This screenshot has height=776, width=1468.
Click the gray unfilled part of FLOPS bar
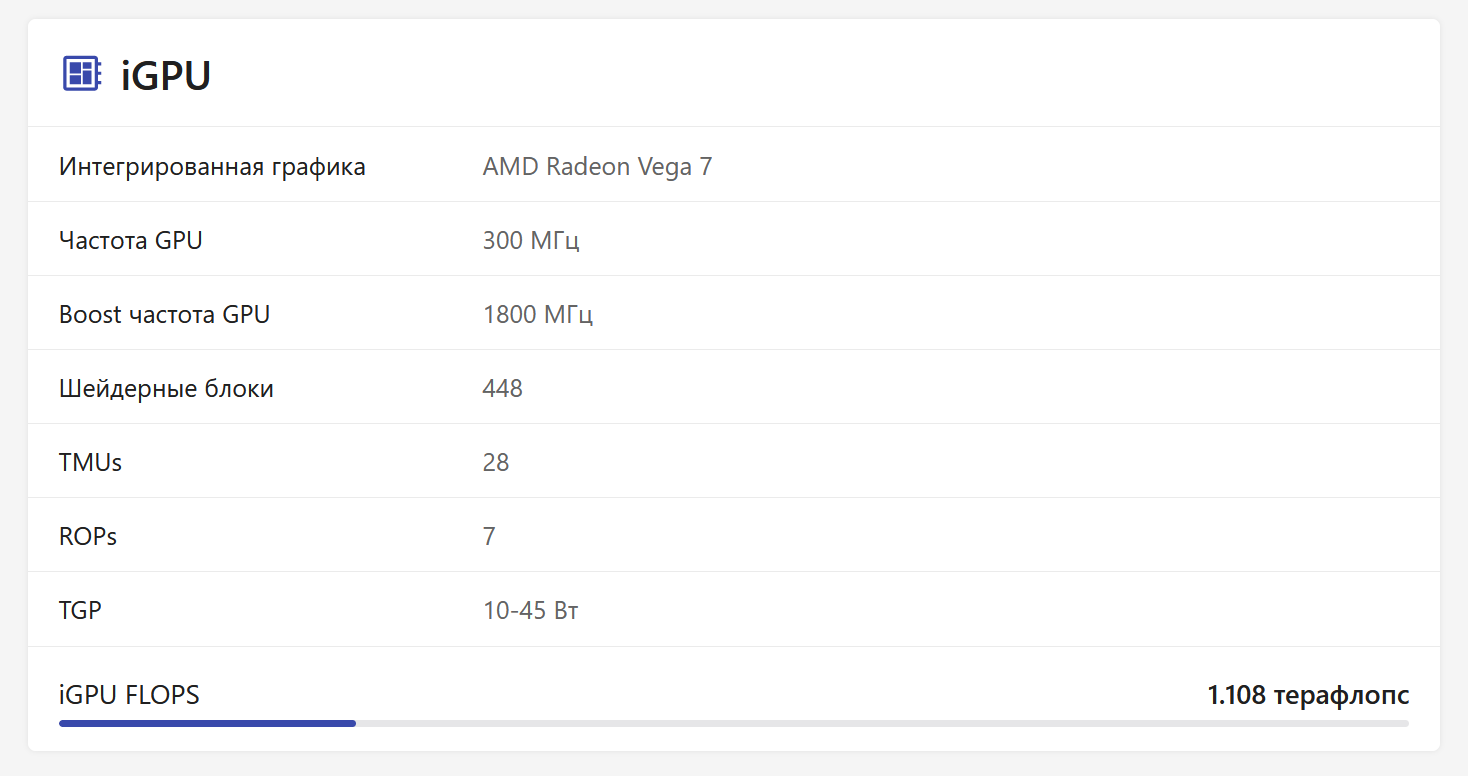(x=880, y=723)
